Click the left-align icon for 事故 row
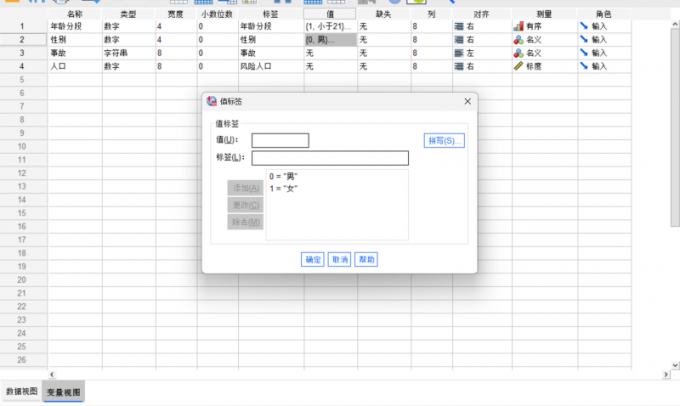The image size is (680, 406). coord(459,52)
